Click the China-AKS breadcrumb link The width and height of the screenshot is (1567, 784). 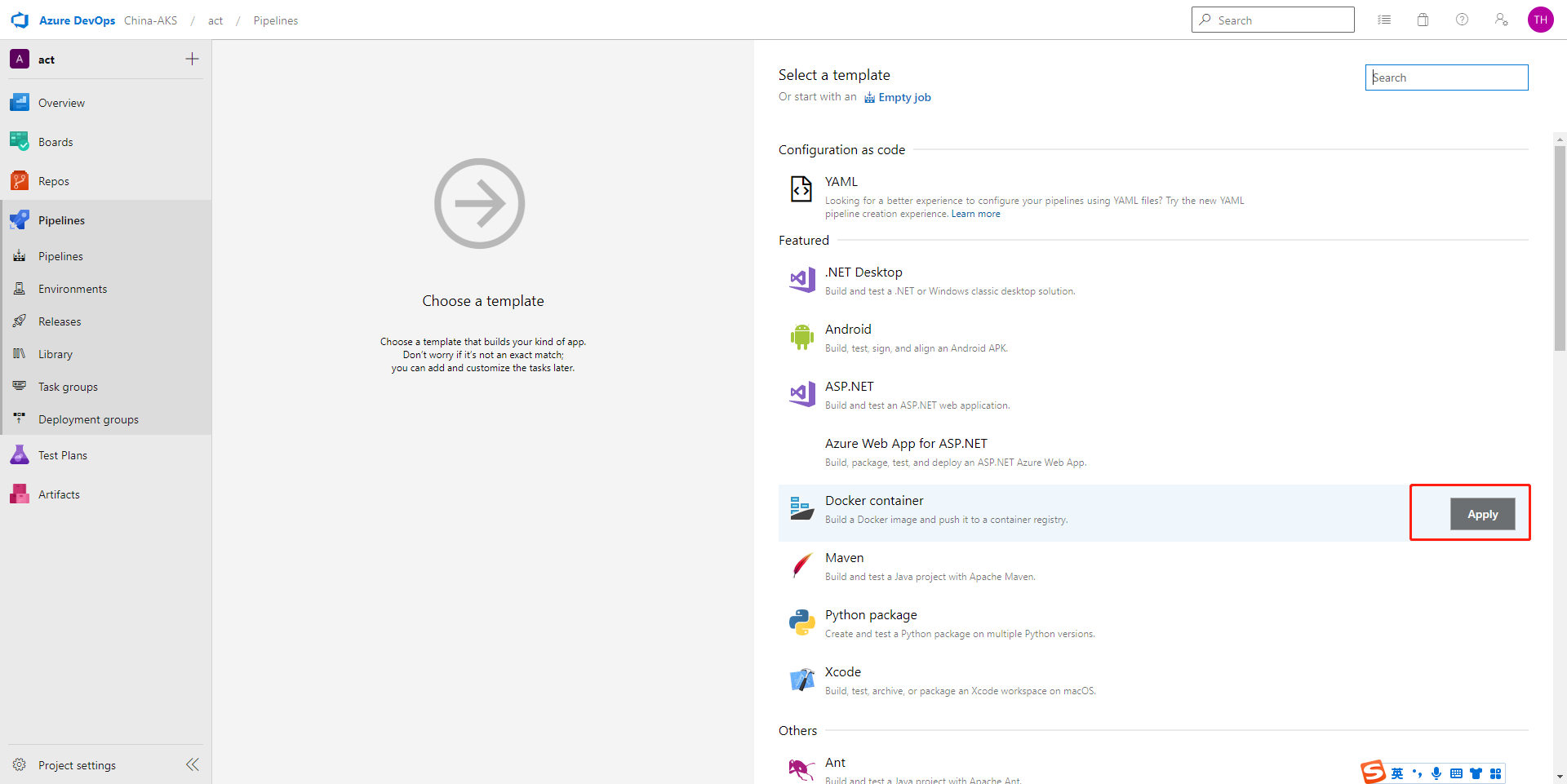click(x=150, y=20)
